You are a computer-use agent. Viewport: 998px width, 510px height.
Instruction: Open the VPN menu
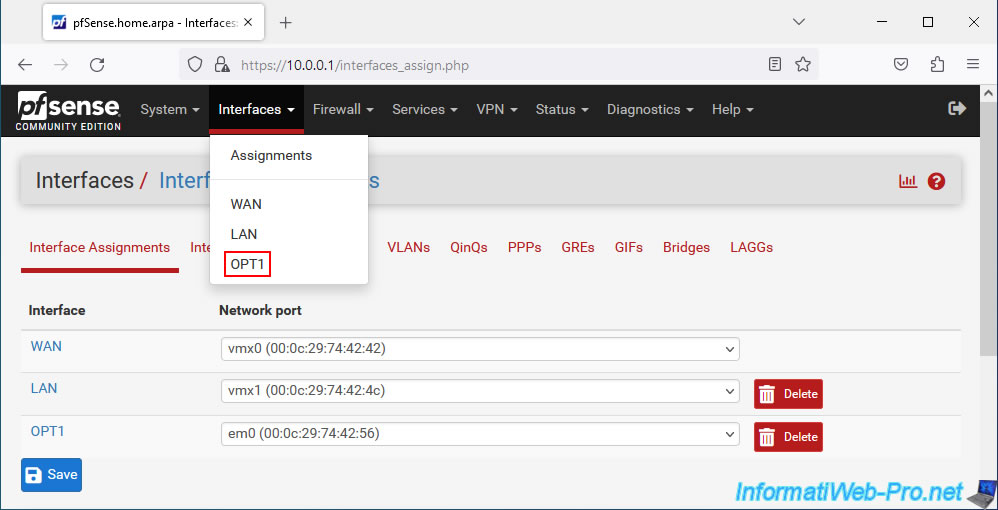[496, 110]
